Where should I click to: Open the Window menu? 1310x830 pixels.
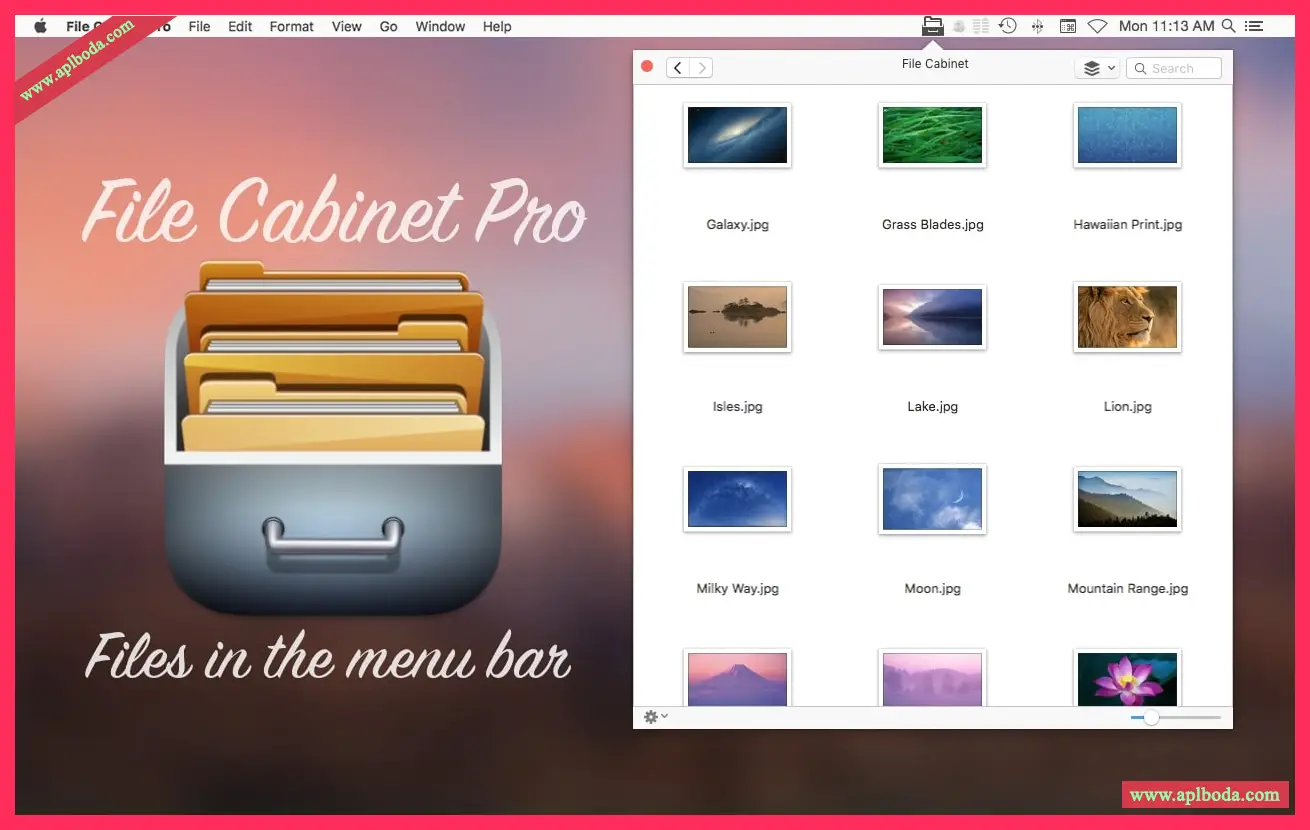click(x=440, y=26)
